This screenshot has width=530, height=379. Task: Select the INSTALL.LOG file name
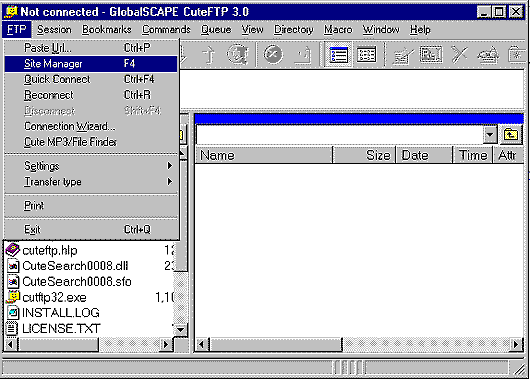[x=61, y=313]
